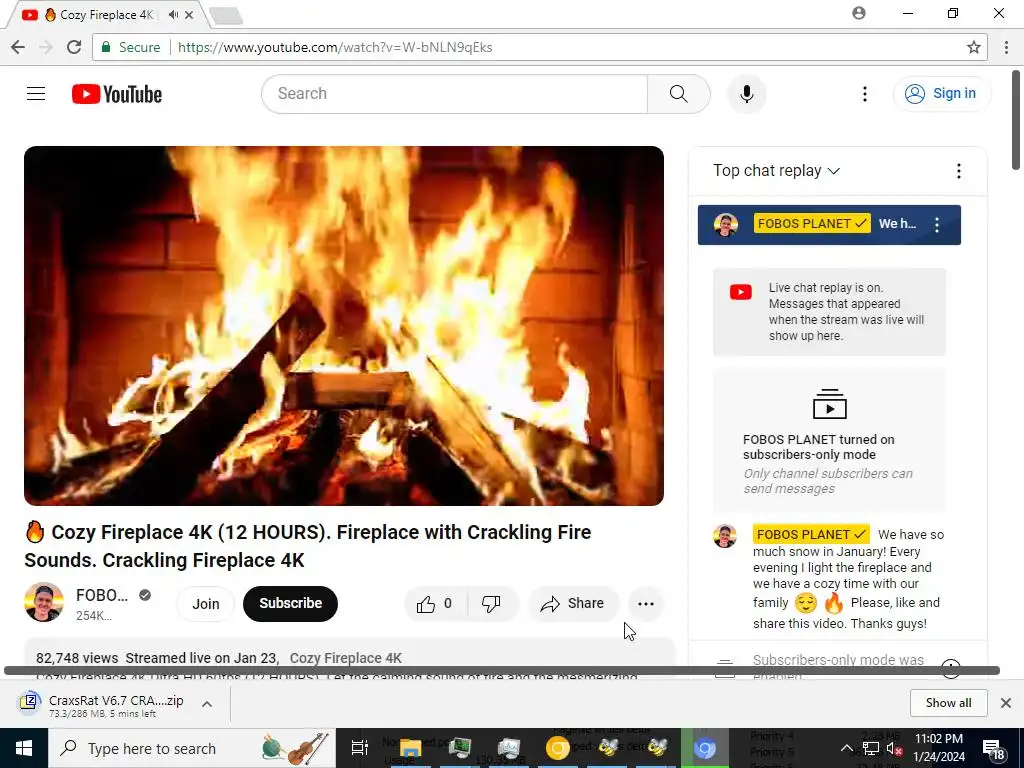Click the magnifier search button

679,93
